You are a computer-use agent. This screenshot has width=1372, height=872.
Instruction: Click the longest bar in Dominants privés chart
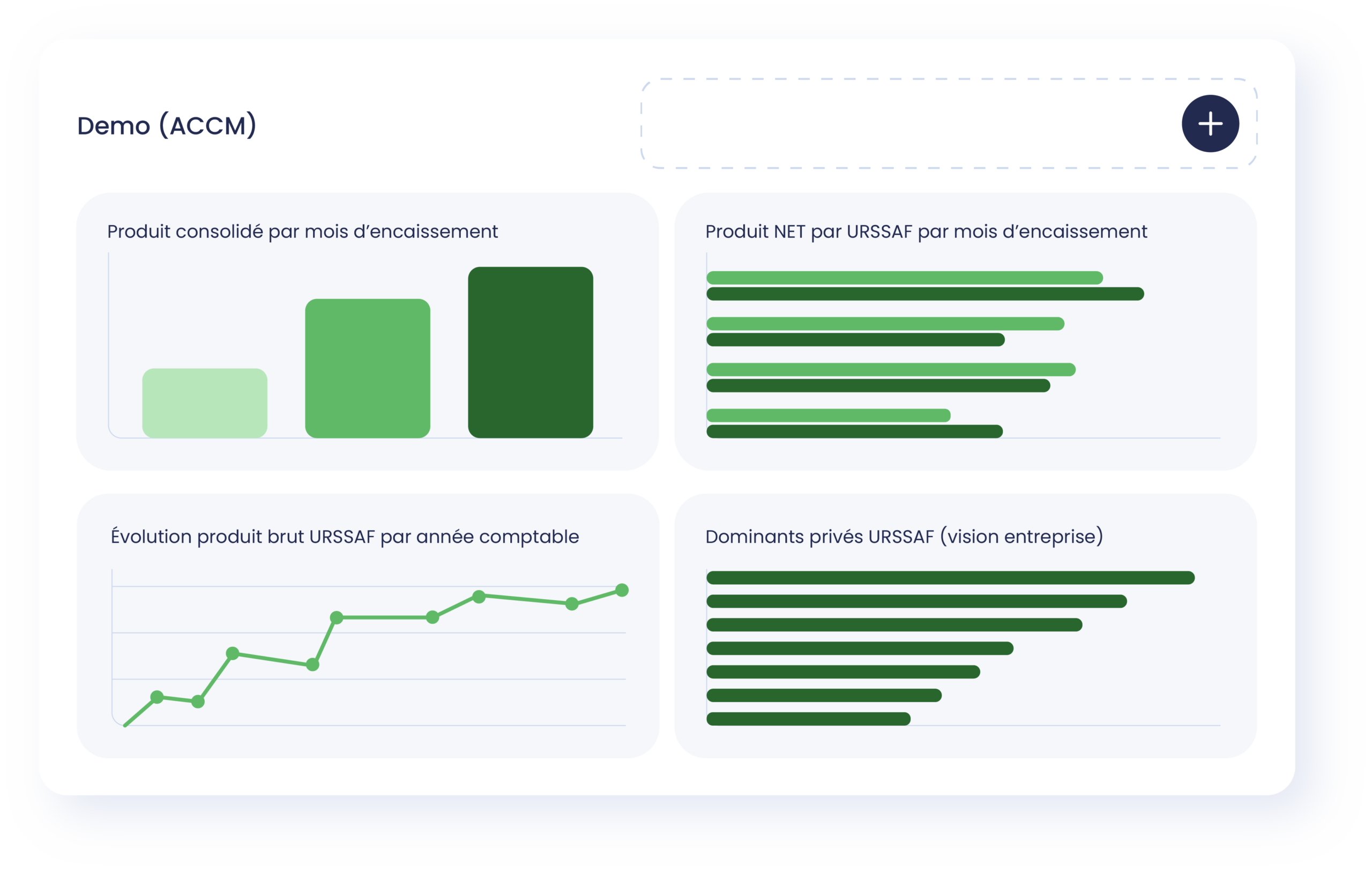click(x=950, y=578)
